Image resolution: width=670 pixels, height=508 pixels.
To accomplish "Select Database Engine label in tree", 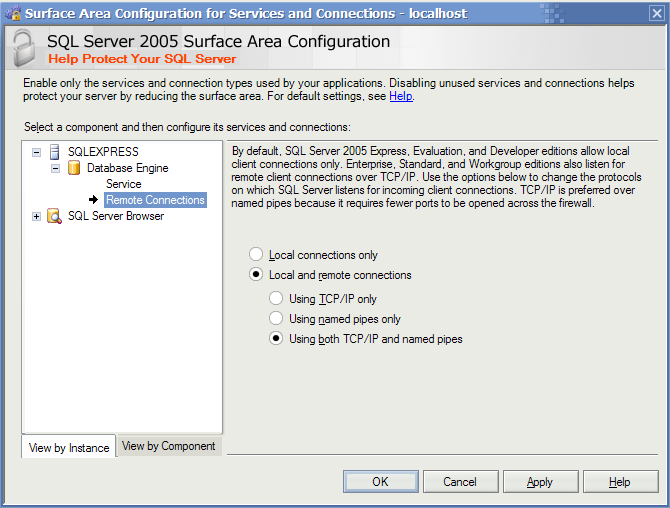I will click(127, 168).
